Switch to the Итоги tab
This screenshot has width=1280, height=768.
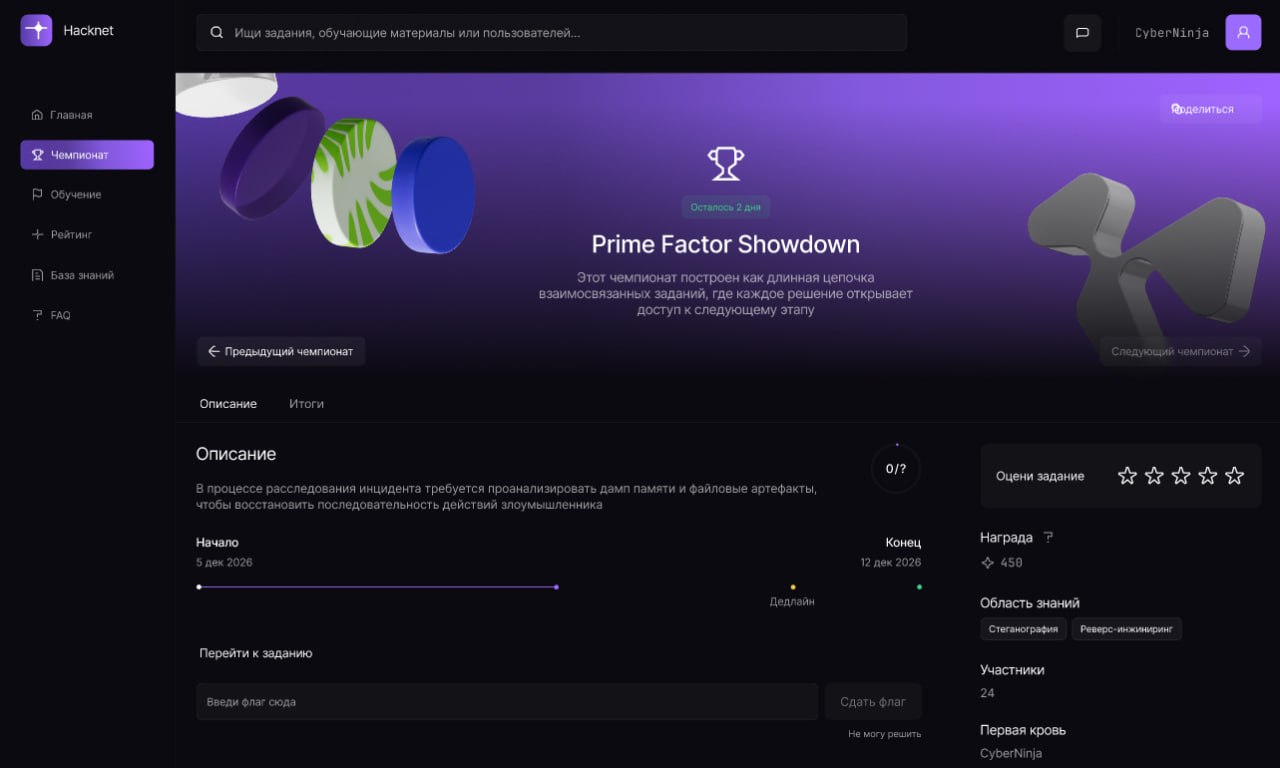(306, 404)
